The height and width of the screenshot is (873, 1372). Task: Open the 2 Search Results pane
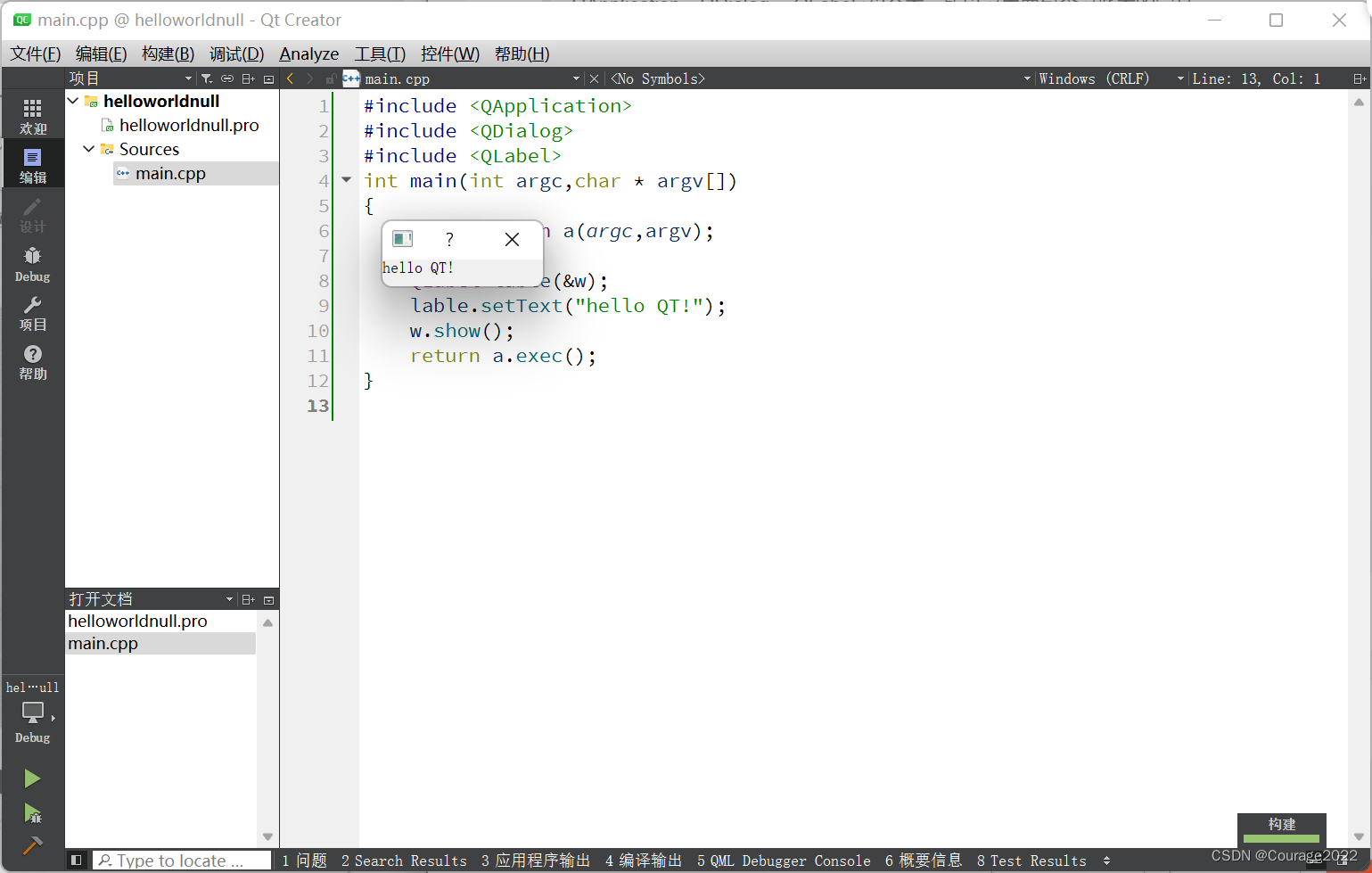pyautogui.click(x=404, y=861)
